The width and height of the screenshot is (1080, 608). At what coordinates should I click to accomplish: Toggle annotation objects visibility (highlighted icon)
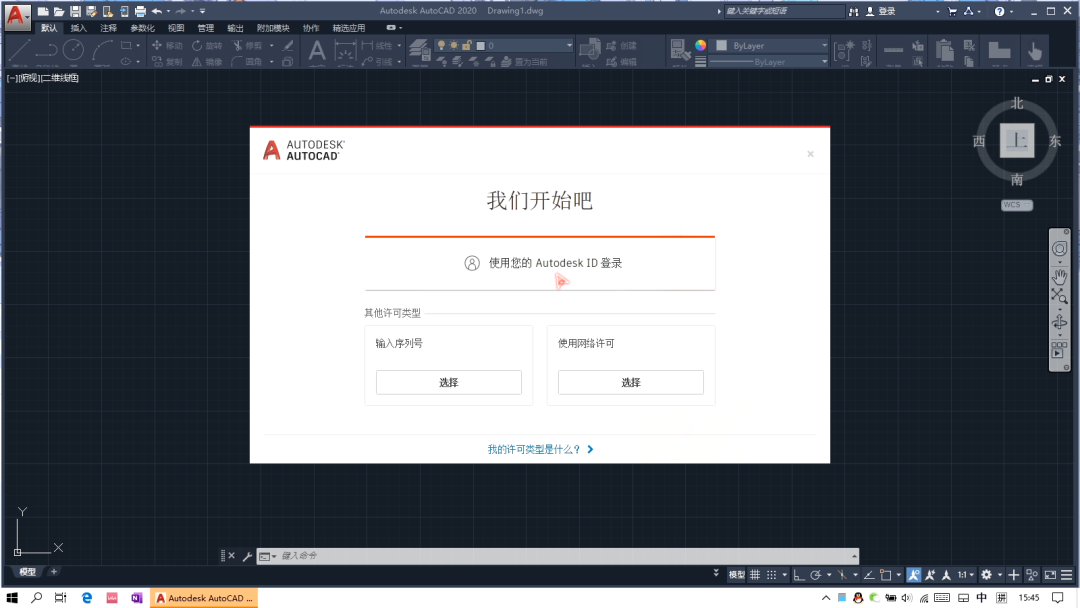913,574
